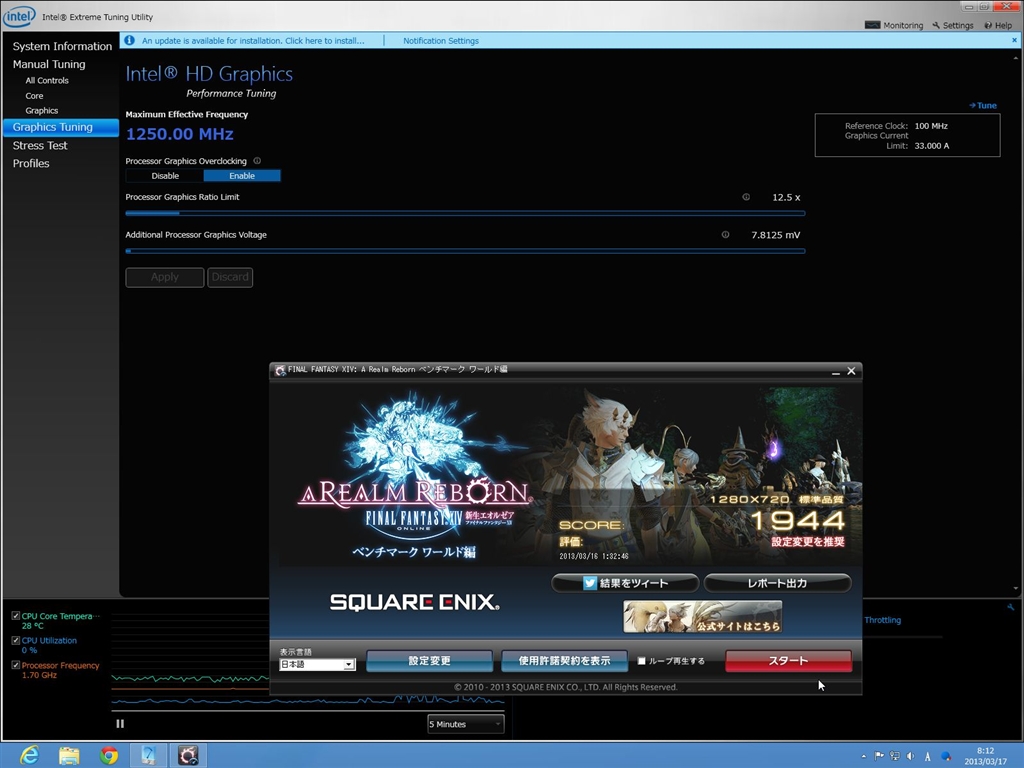Screen dimensions: 1024x768
Task: Select All Controls under Manual Tuning
Action: tap(47, 80)
